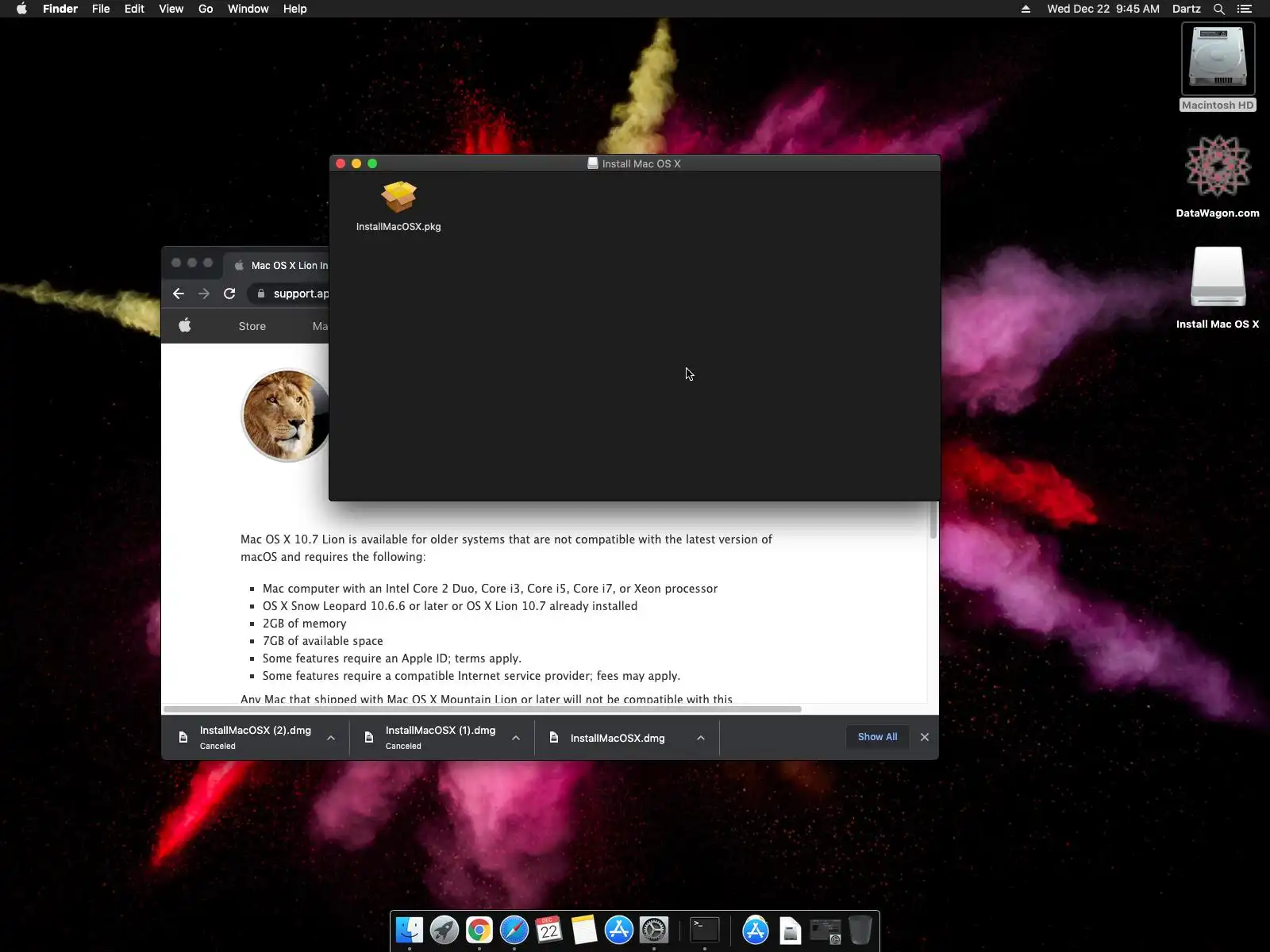Click the eject icon in the menu bar
1270x952 pixels.
[x=1026, y=9]
